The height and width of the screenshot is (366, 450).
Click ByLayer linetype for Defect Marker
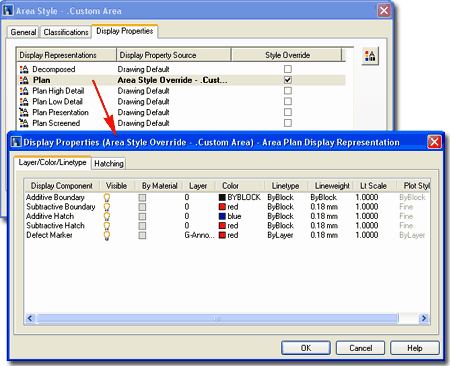pos(280,235)
